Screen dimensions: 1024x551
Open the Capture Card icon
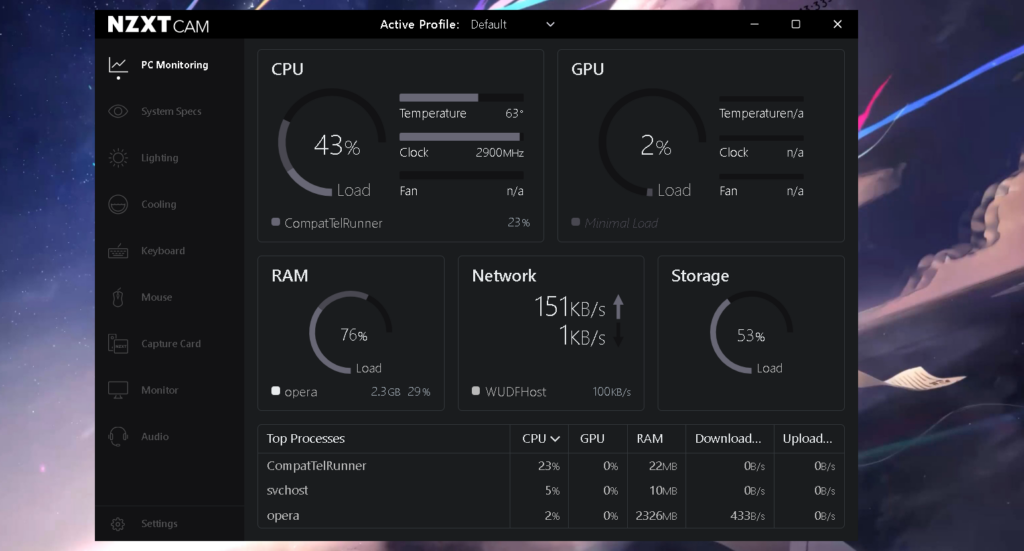tap(118, 344)
